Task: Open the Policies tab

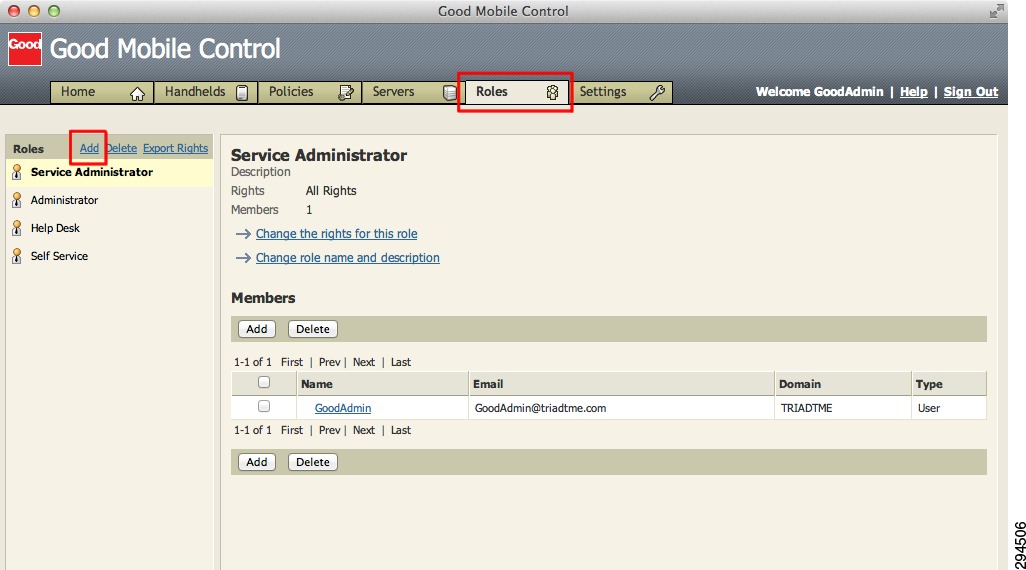Action: tap(310, 92)
